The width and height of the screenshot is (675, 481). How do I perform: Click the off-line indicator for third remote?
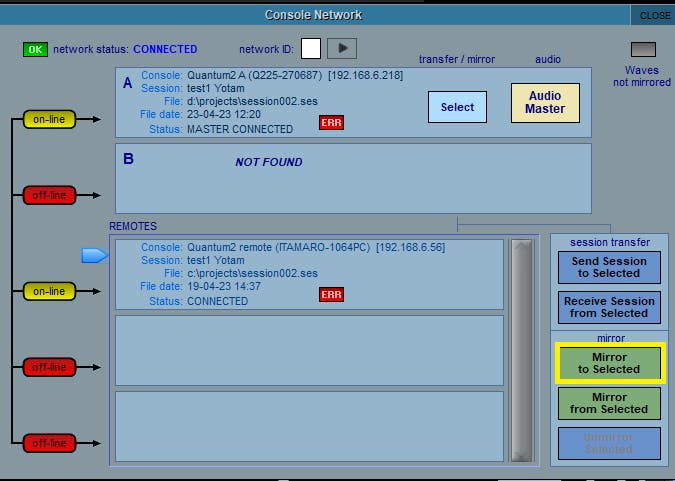[49, 441]
